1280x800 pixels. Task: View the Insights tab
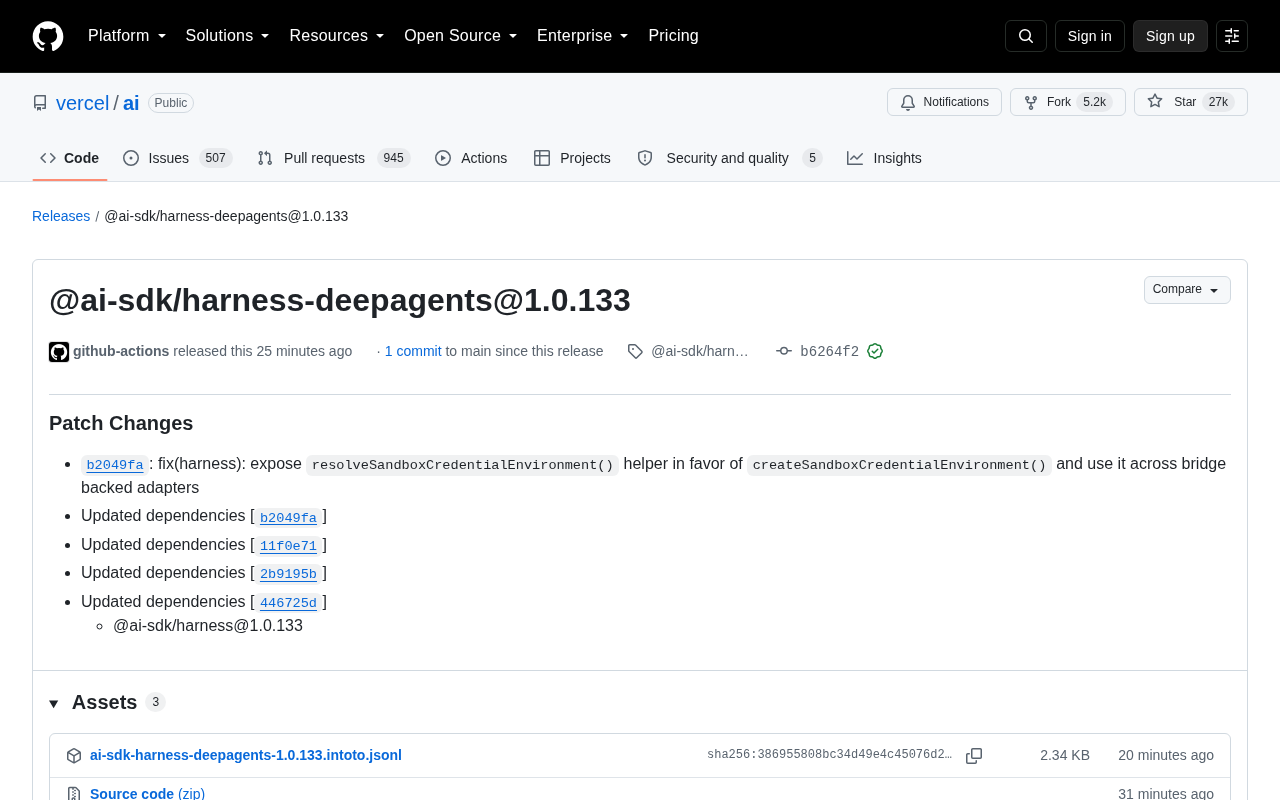pos(885,158)
